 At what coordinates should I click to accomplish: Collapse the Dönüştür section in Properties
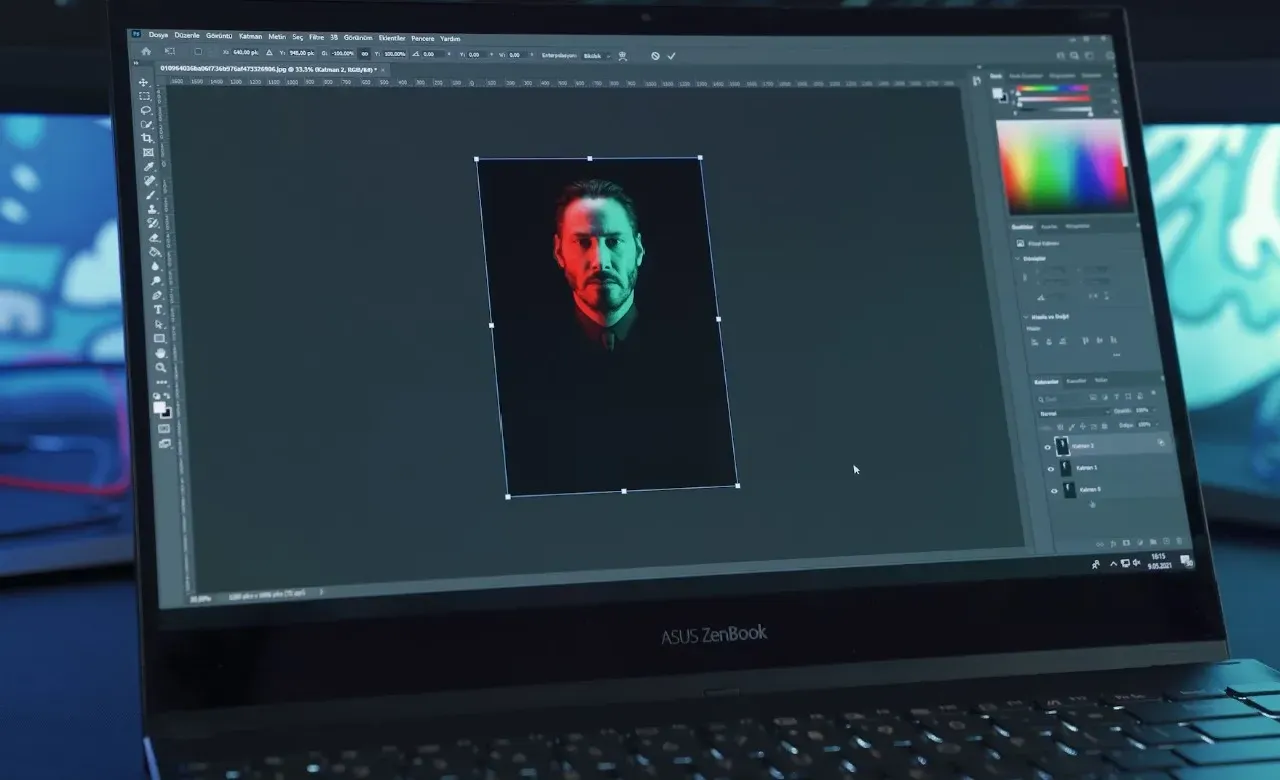pos(1019,258)
